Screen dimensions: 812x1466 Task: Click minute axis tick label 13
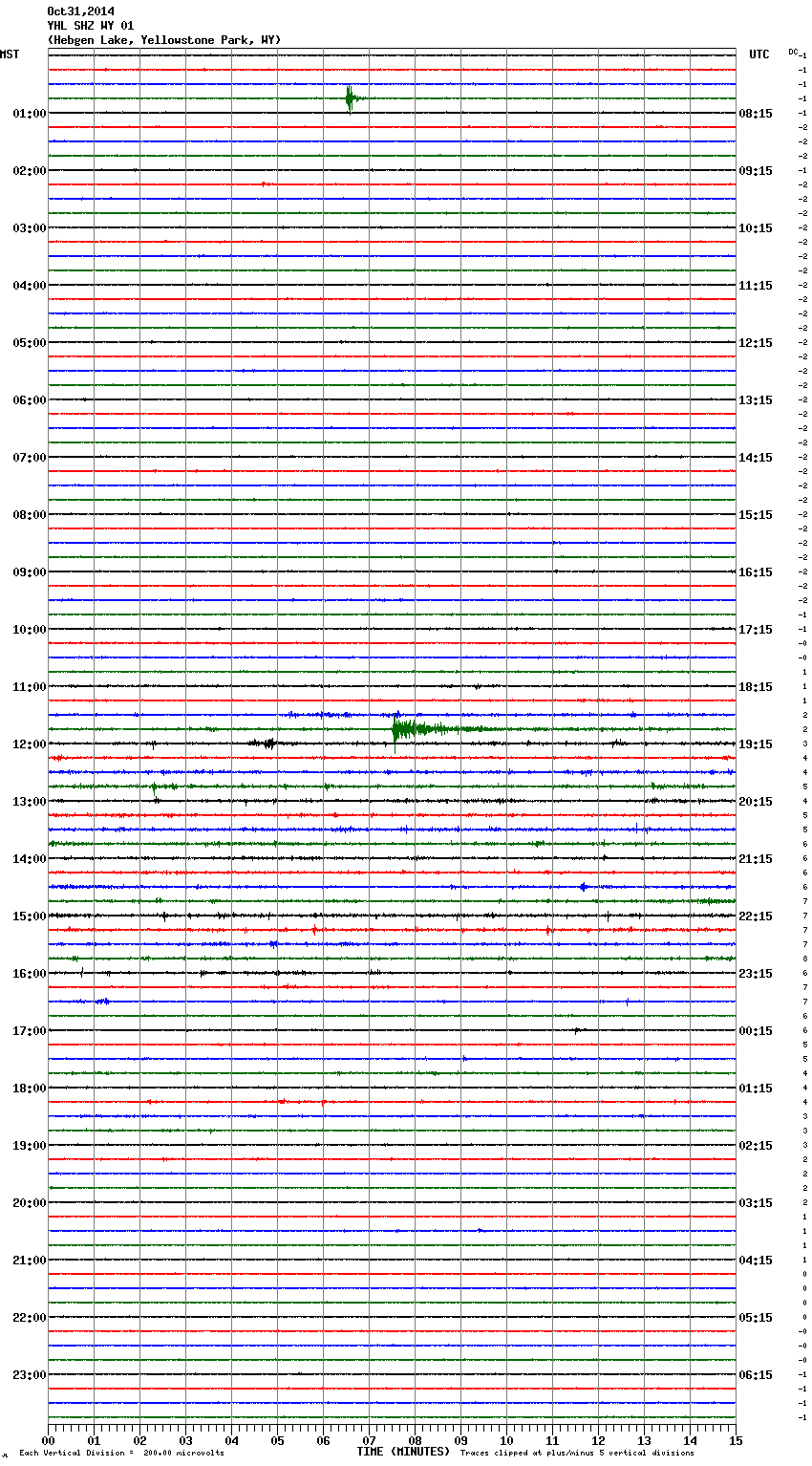tap(645, 1439)
